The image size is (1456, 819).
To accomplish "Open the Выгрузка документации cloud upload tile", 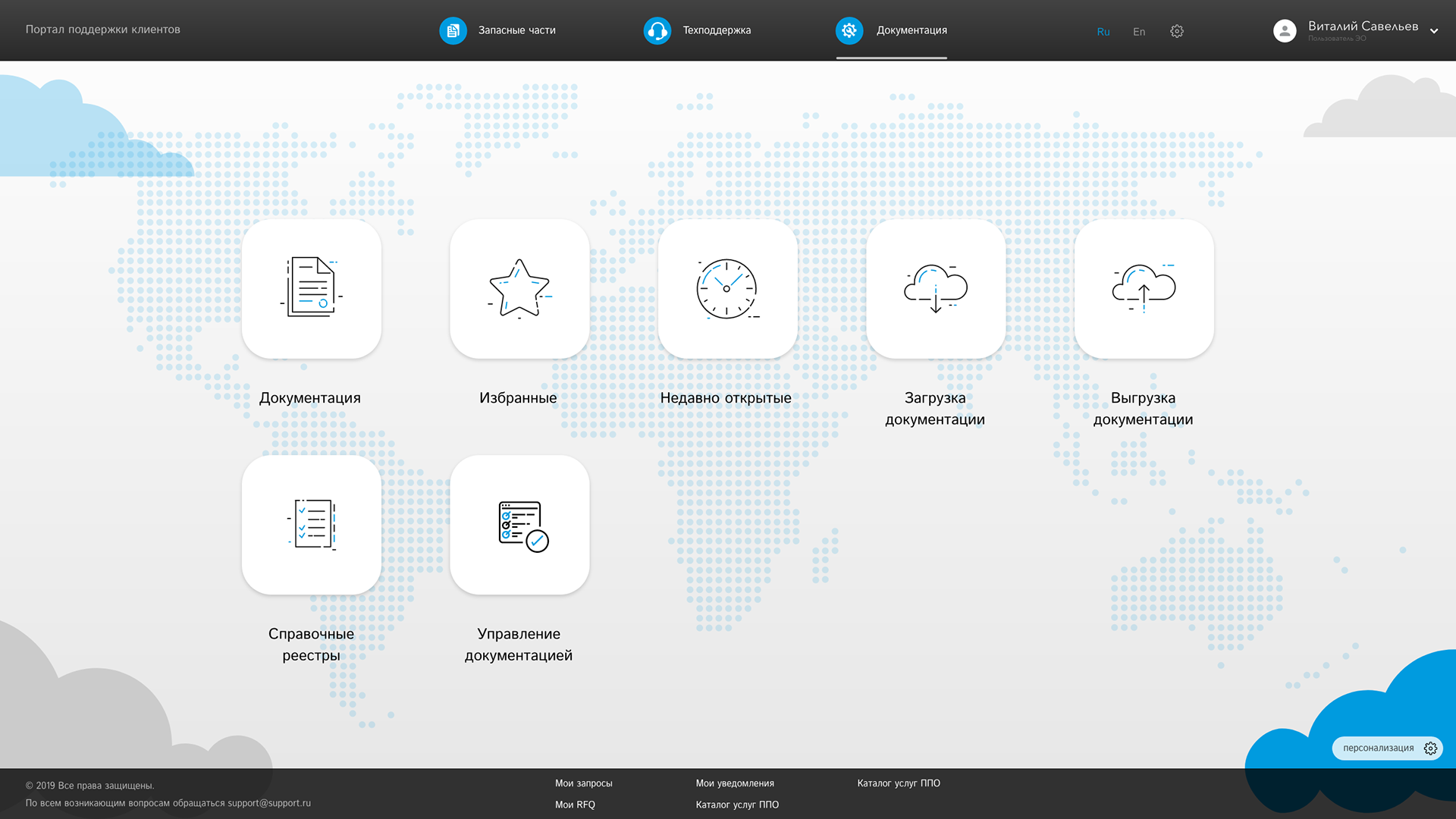I will click(x=1144, y=289).
